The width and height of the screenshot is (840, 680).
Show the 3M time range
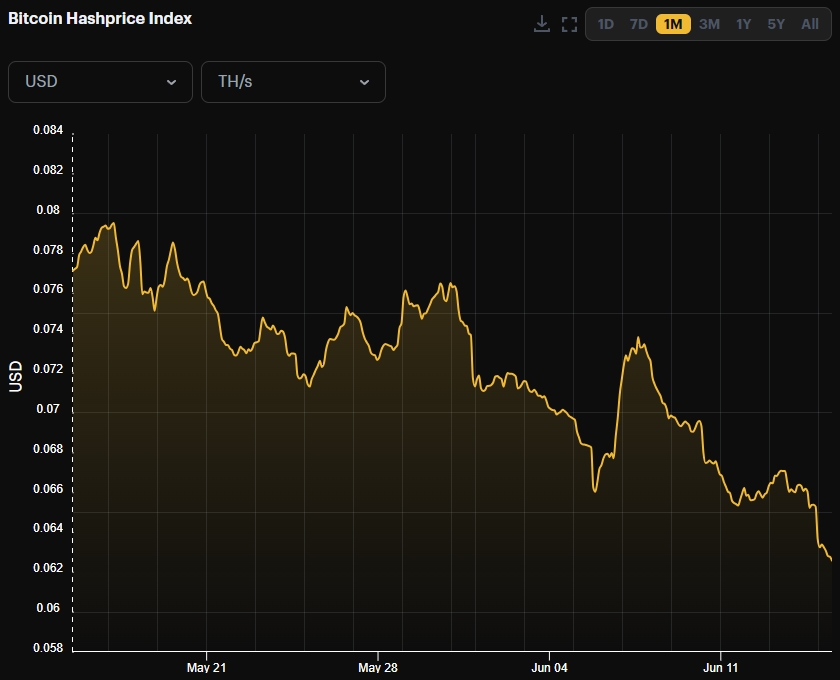709,24
